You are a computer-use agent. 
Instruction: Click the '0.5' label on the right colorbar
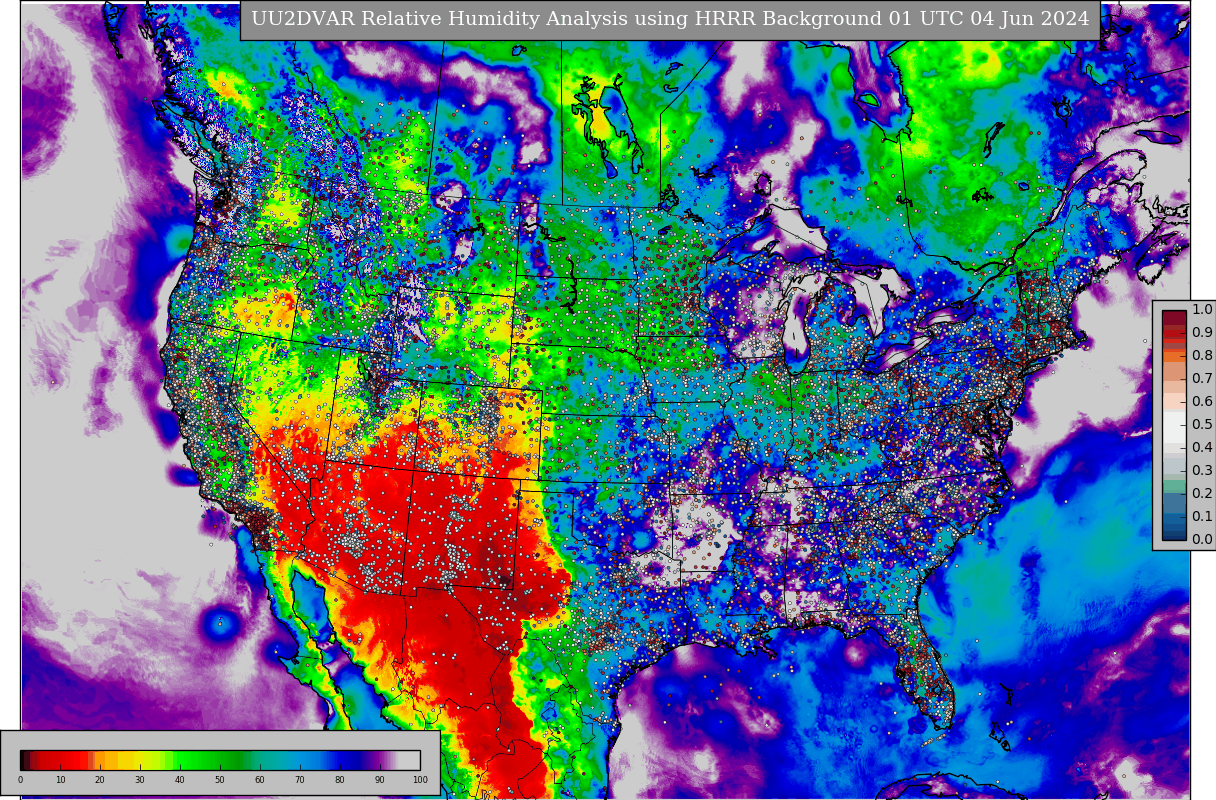[x=1202, y=425]
